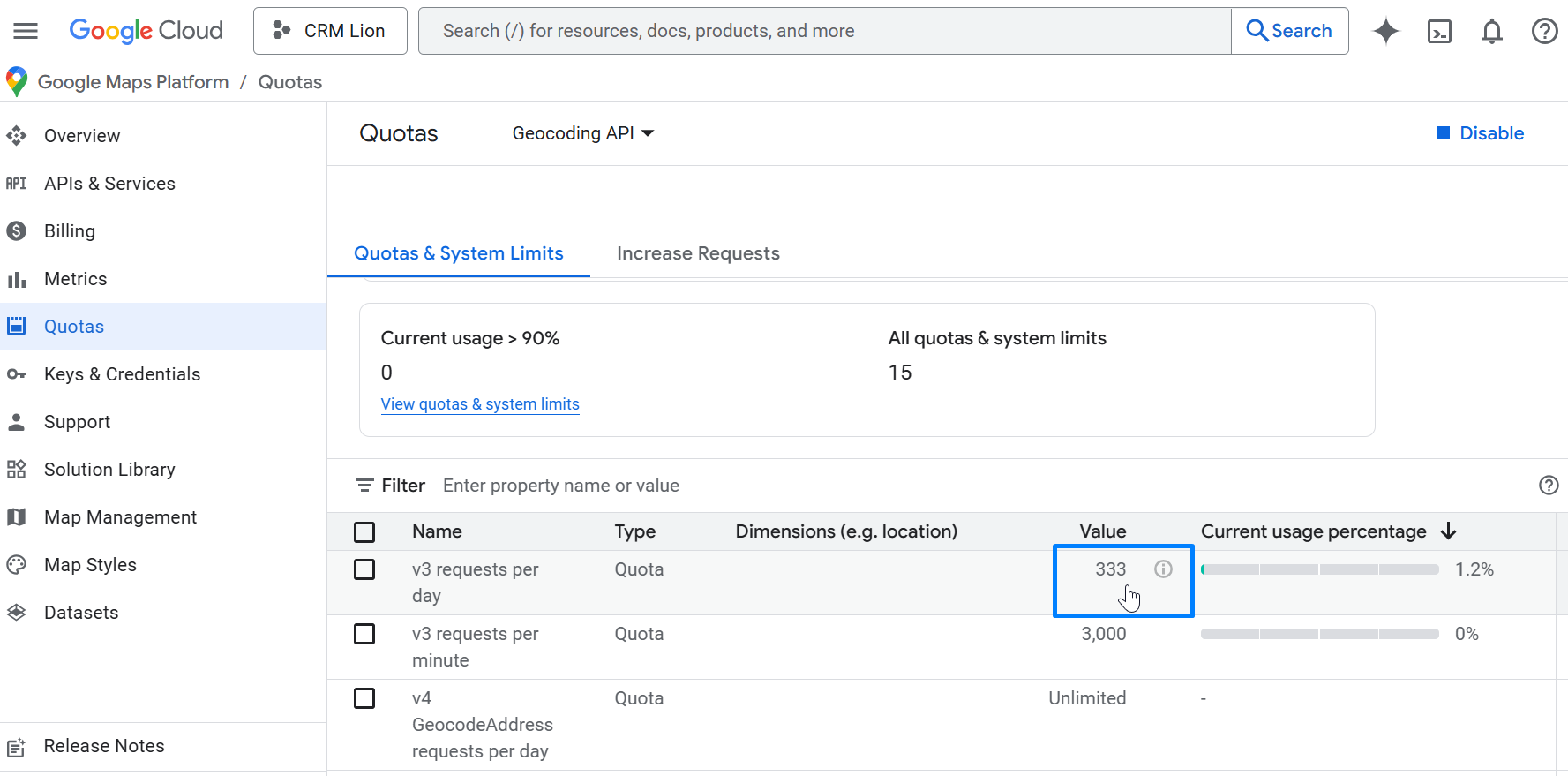Click the Google Maps Platform pin icon

click(16, 82)
